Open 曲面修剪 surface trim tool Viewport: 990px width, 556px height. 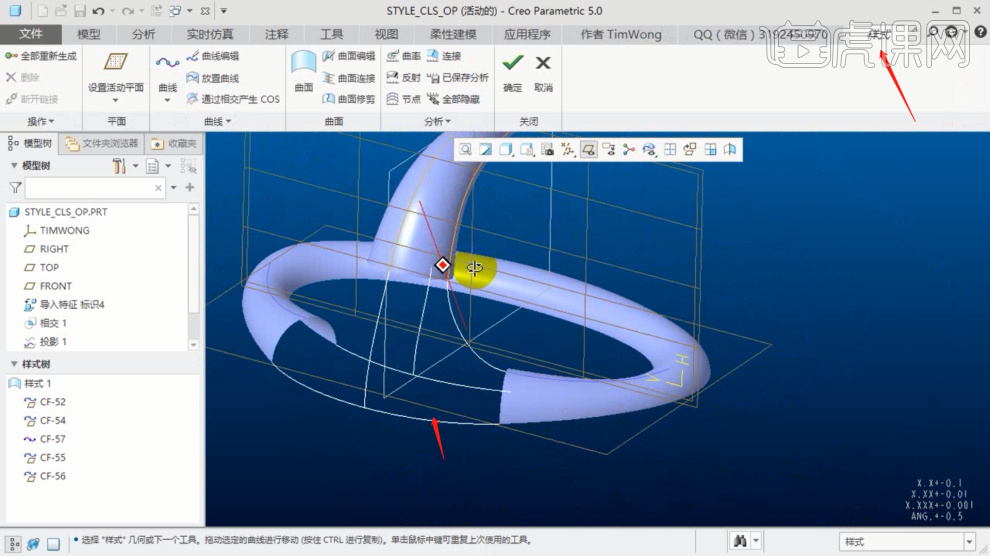[349, 99]
